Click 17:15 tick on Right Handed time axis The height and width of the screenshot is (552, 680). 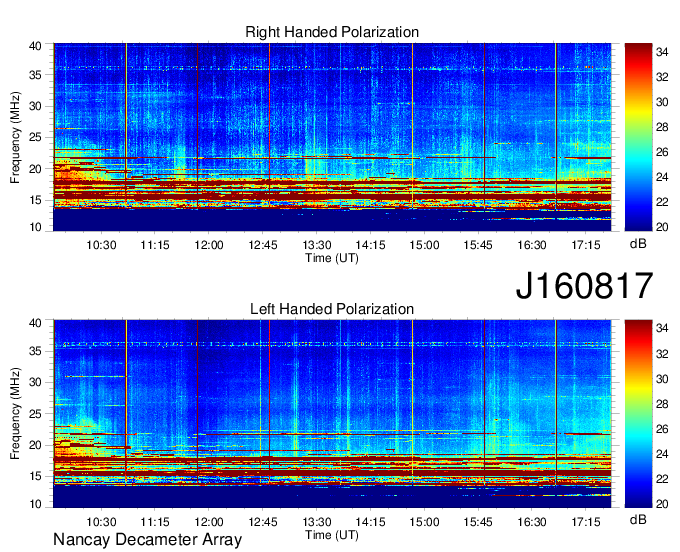[586, 245]
